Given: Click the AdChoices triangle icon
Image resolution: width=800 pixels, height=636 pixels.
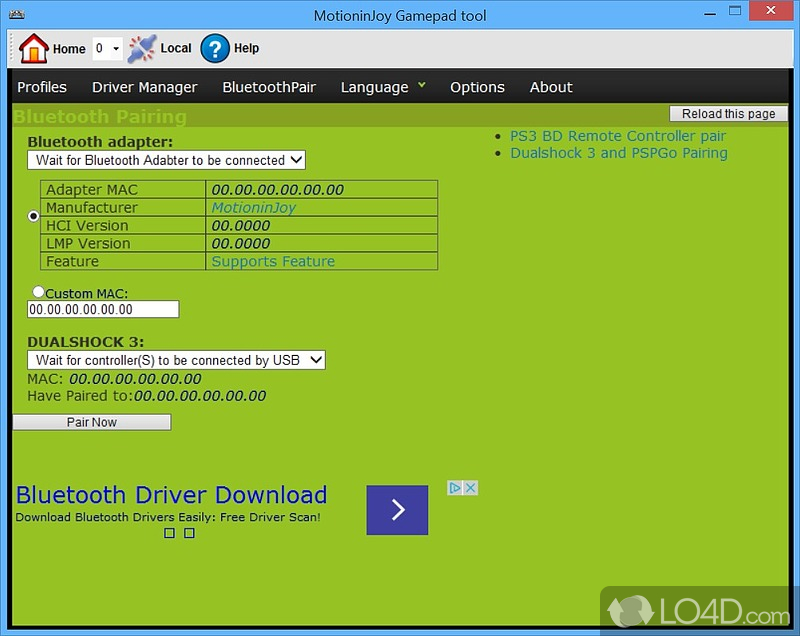Looking at the screenshot, I should pyautogui.click(x=455, y=488).
